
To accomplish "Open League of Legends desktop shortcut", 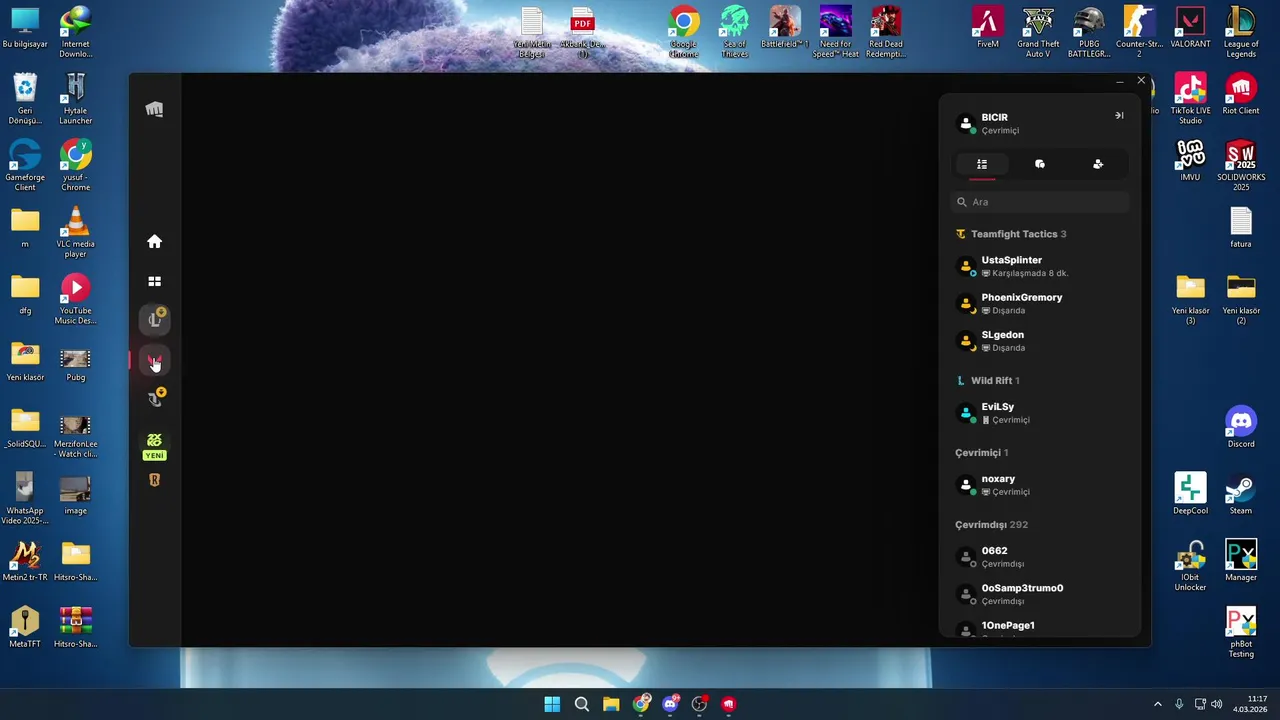I will (1241, 32).
